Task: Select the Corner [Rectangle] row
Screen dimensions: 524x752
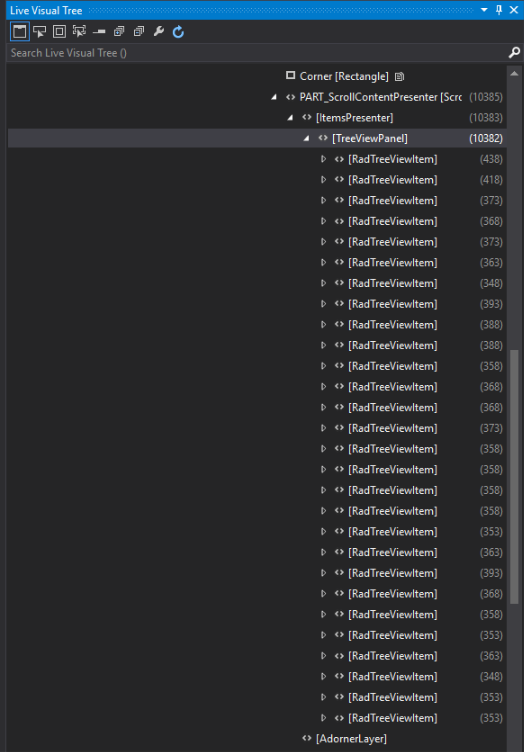Action: pyautogui.click(x=256, y=76)
